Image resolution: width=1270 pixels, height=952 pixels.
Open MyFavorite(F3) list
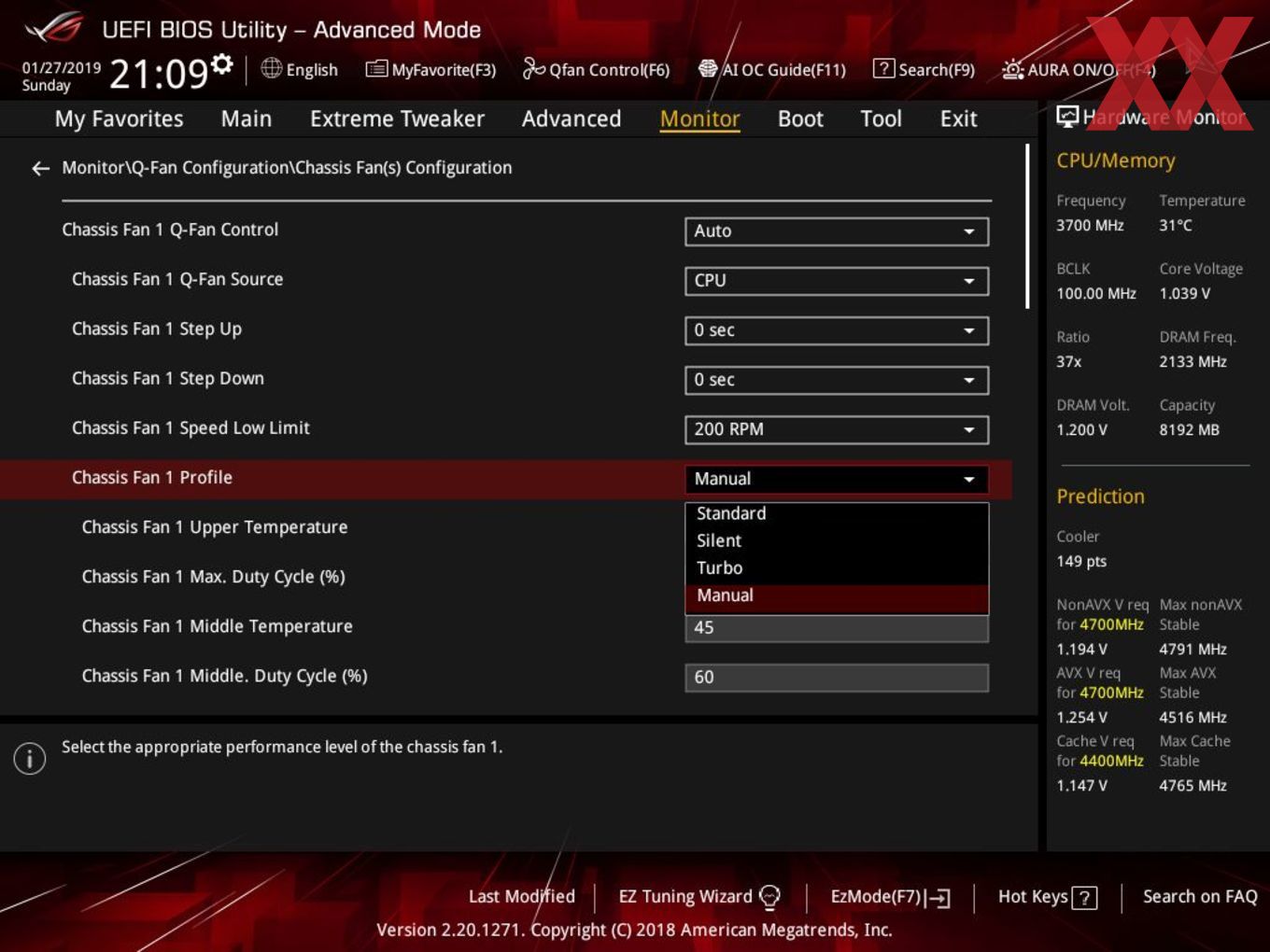coord(430,69)
